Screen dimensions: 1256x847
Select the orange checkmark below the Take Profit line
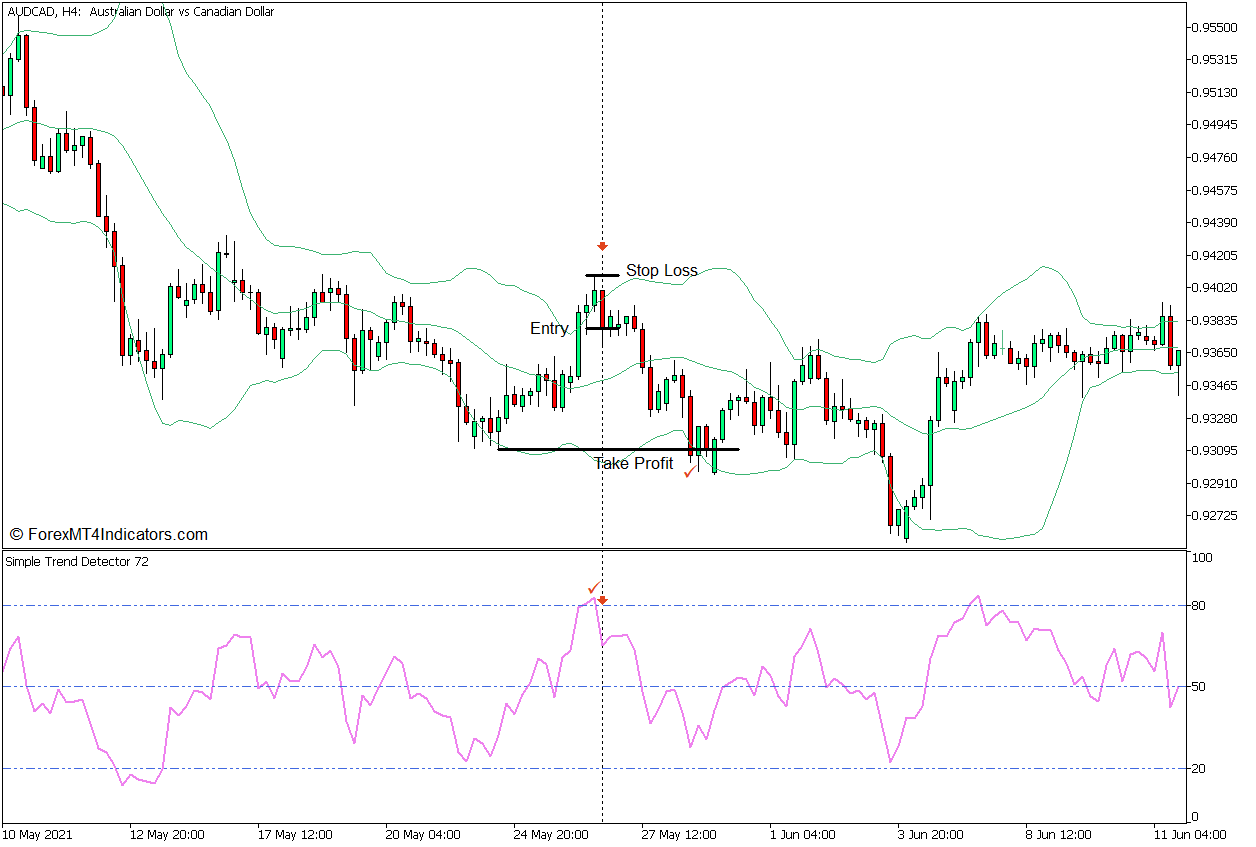(688, 472)
